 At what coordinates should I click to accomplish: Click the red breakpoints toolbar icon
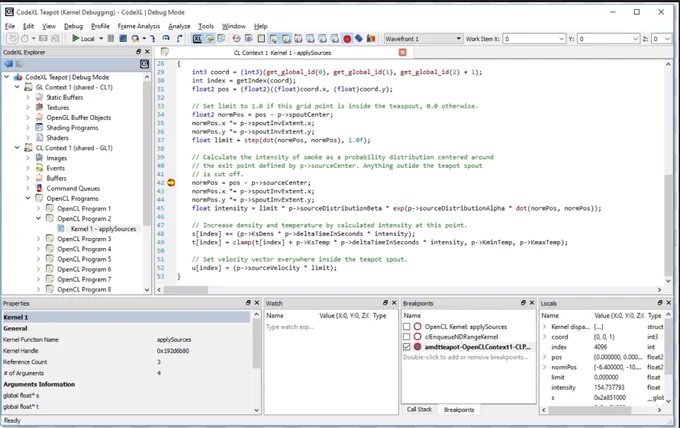[x=347, y=39]
